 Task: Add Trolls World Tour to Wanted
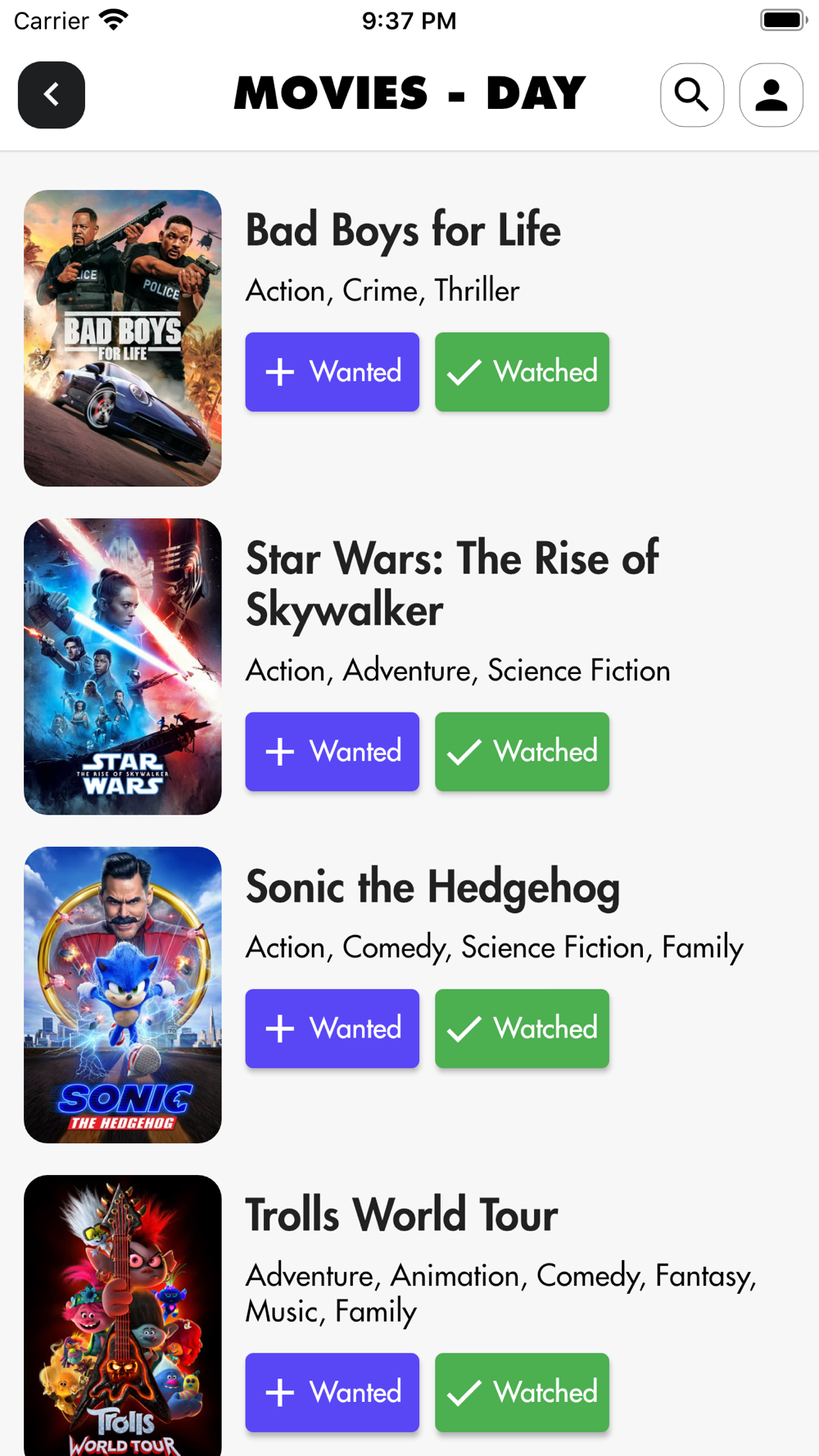coord(333,1392)
